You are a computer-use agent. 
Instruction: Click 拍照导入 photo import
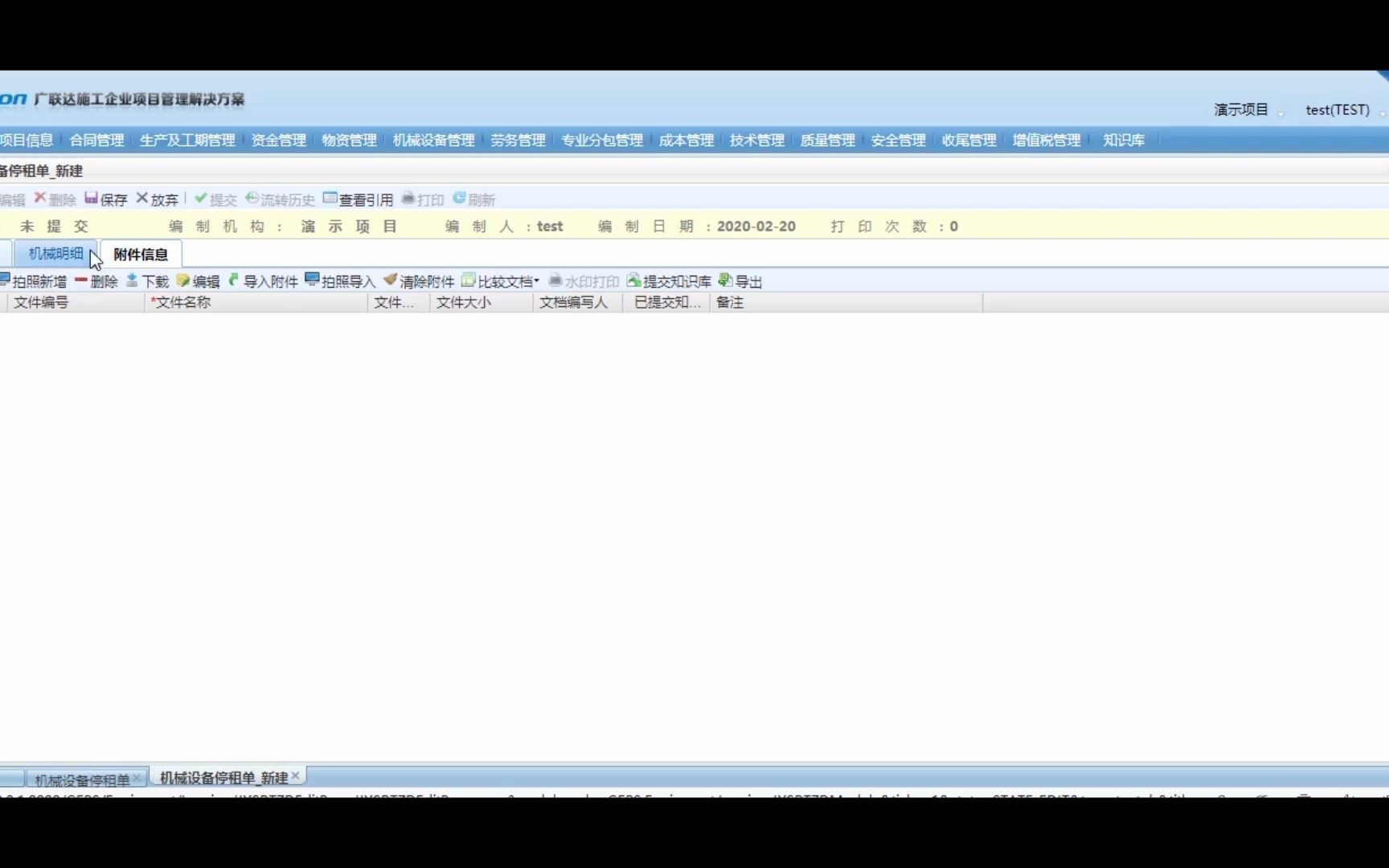(340, 280)
